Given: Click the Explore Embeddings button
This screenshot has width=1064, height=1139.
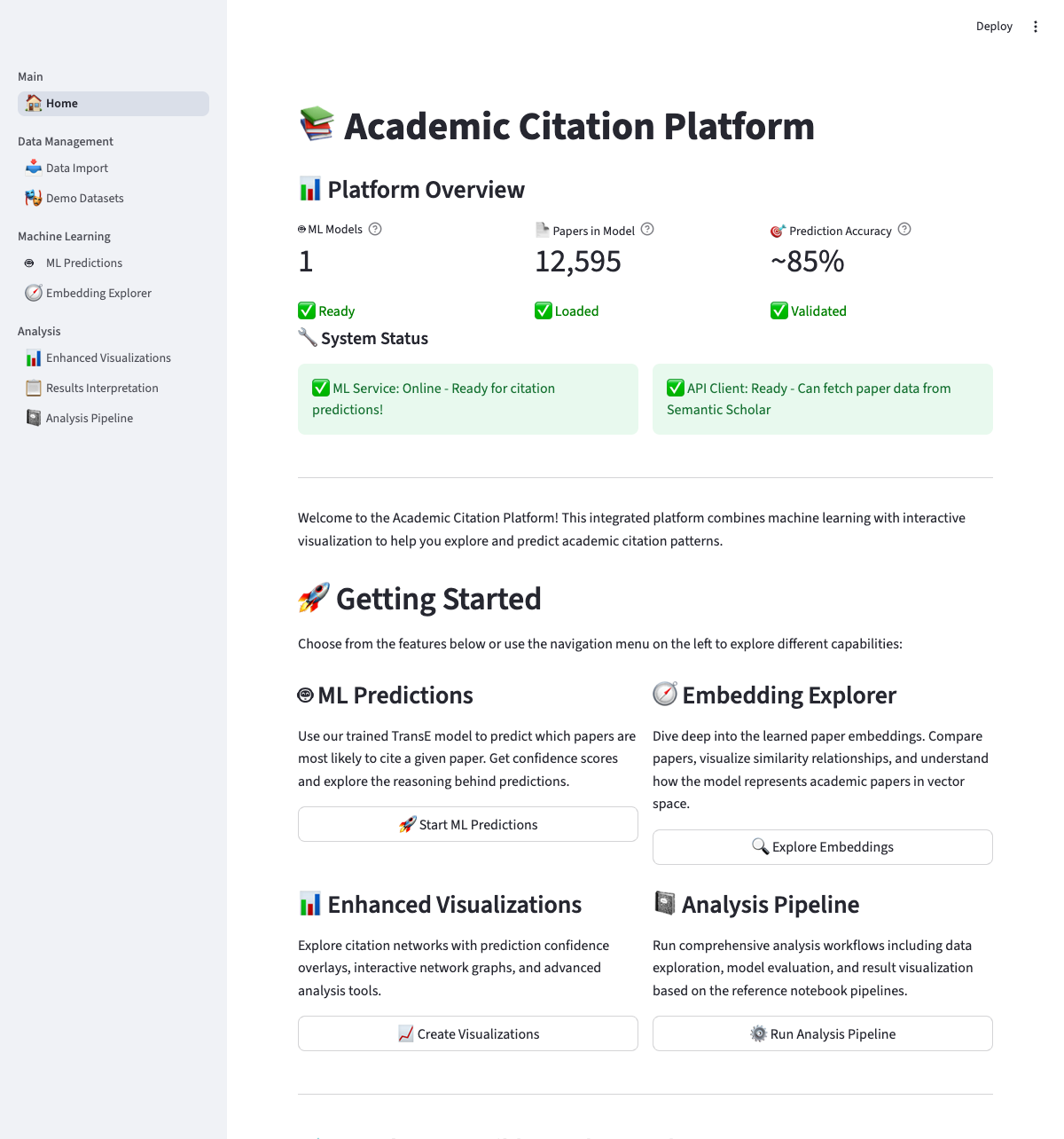Looking at the screenshot, I should coord(822,847).
